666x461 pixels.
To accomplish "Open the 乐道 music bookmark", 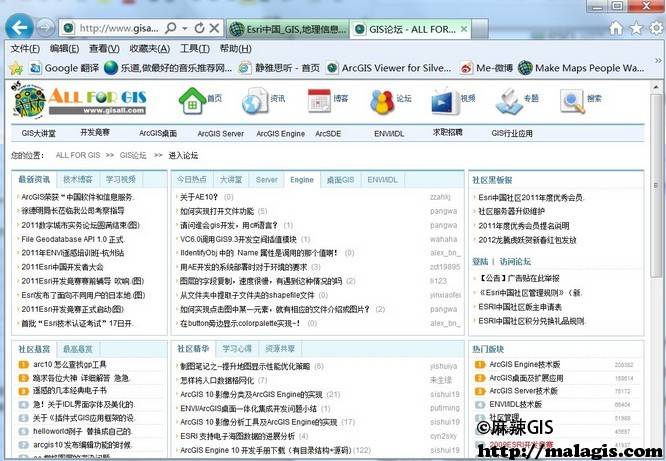I will pos(168,68).
